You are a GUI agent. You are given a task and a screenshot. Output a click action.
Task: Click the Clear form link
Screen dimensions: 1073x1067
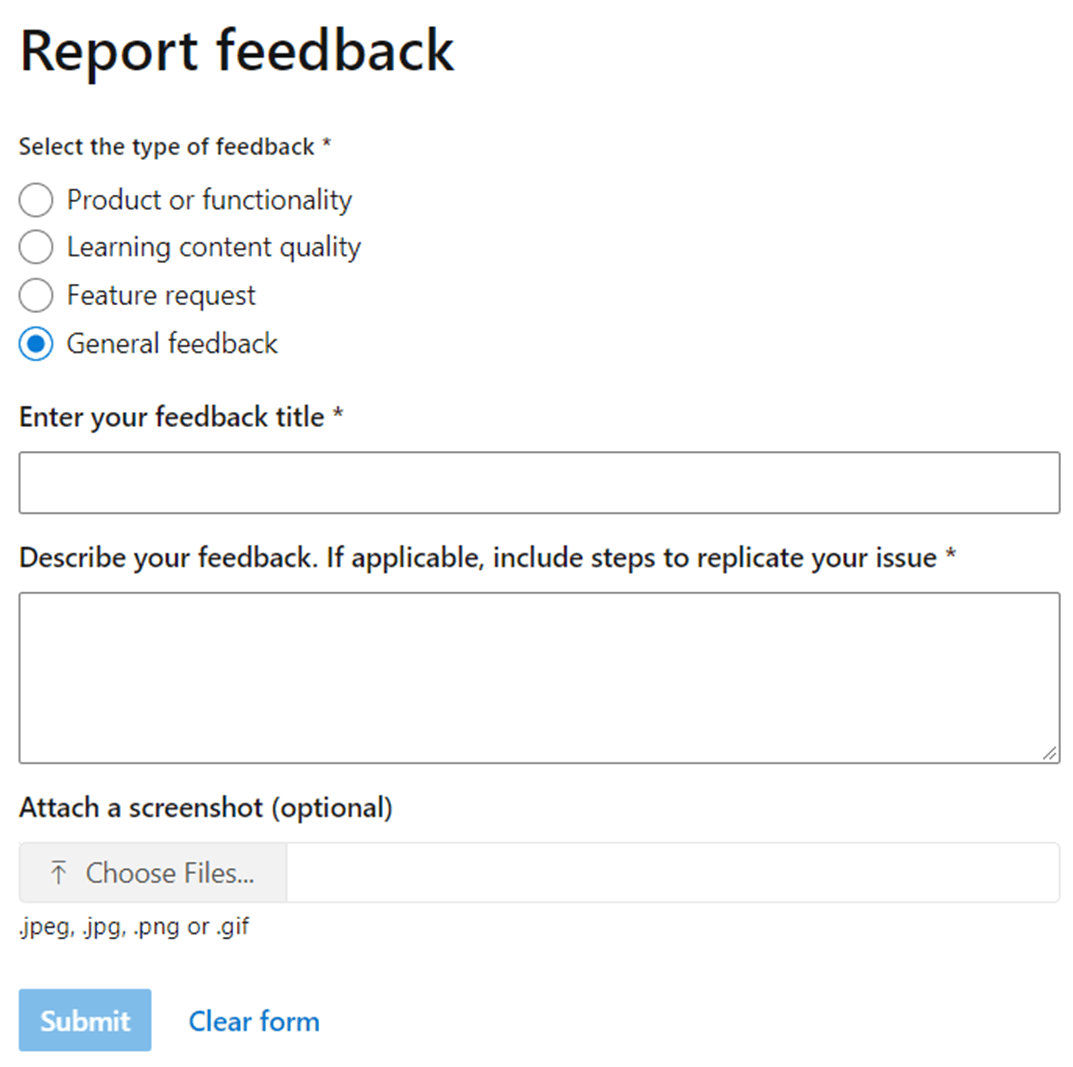coord(254,1021)
